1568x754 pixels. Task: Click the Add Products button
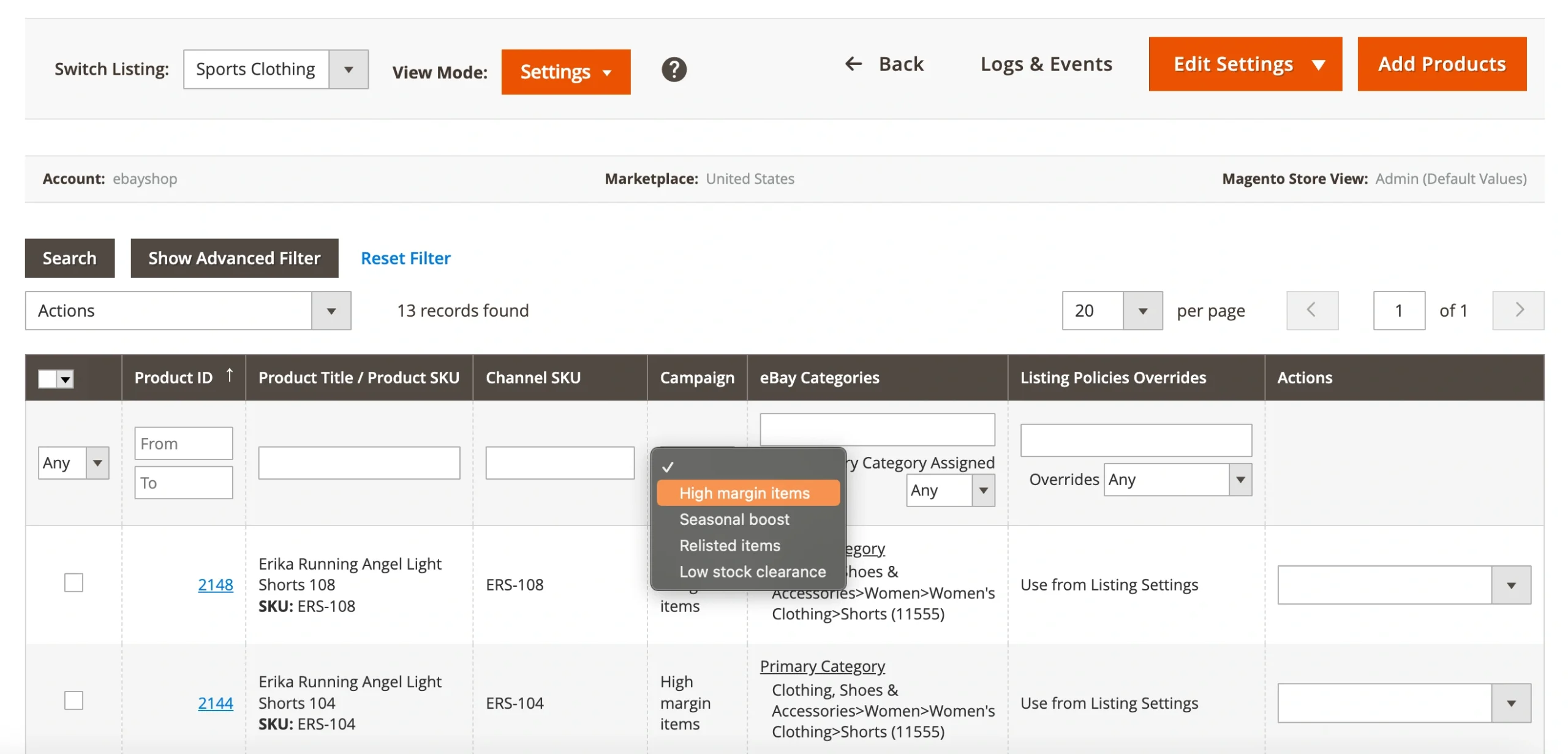point(1441,64)
